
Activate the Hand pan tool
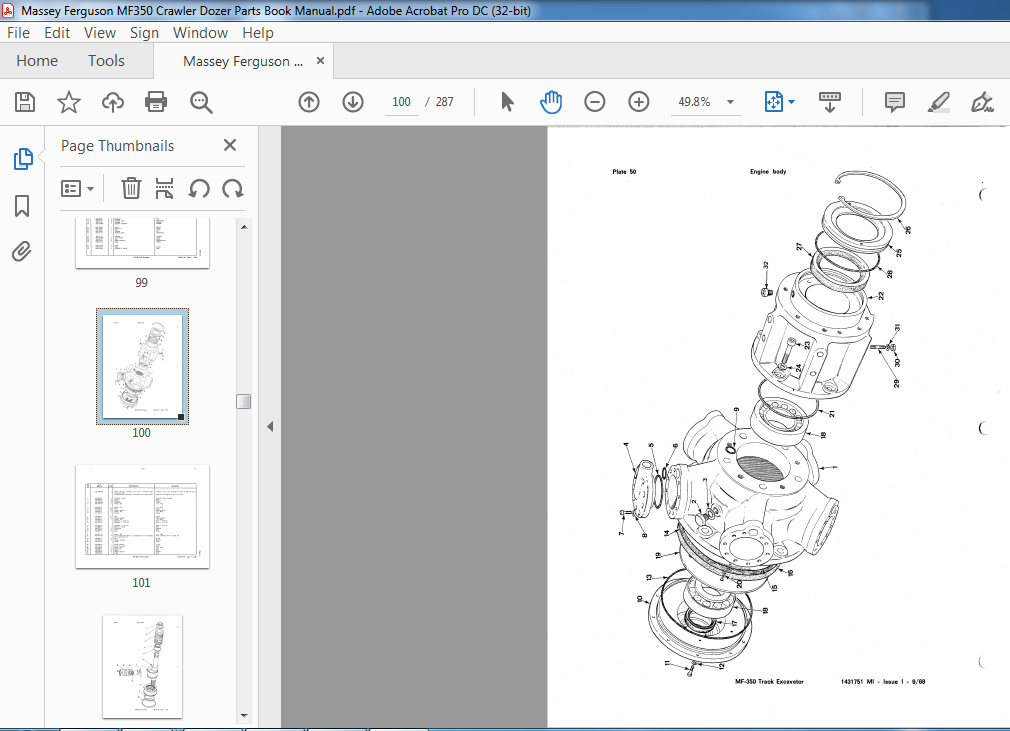click(551, 102)
